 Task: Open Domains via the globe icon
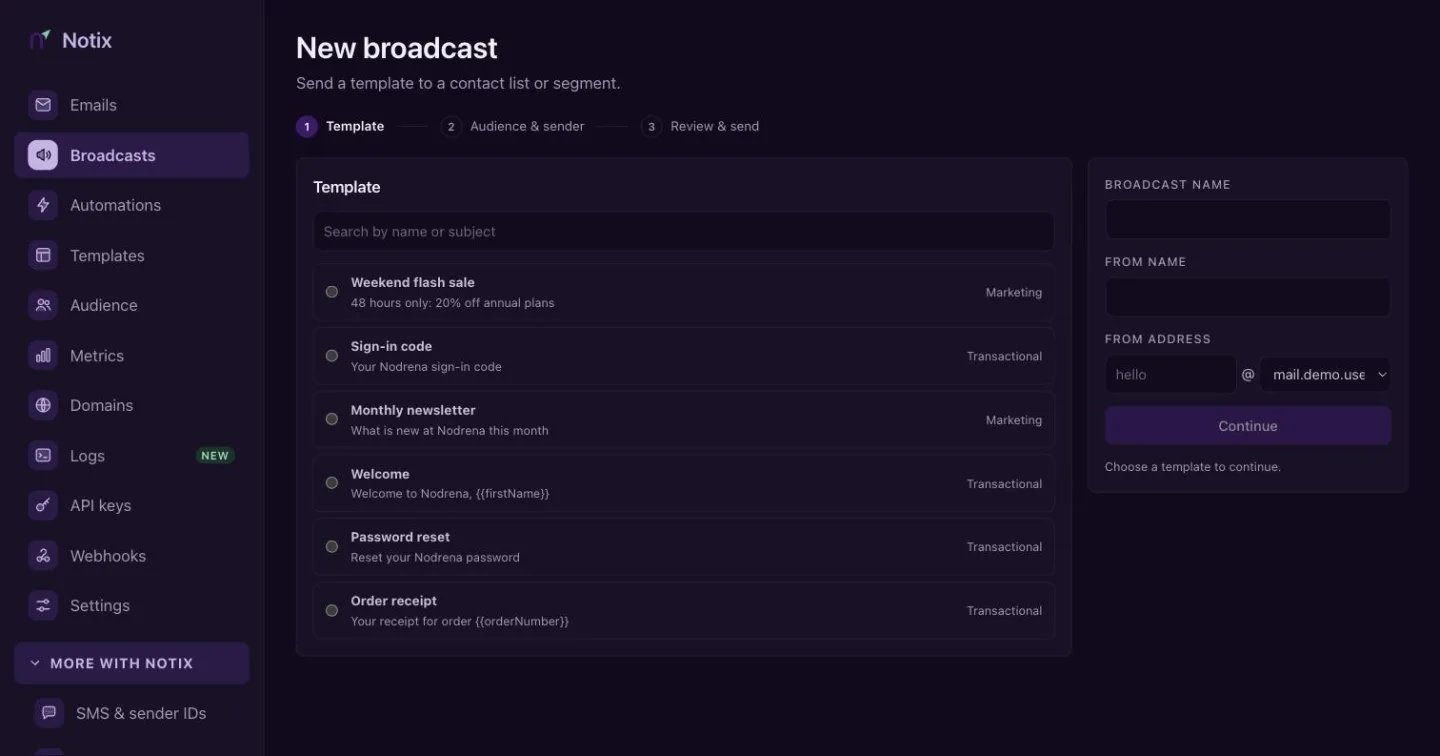pos(43,405)
